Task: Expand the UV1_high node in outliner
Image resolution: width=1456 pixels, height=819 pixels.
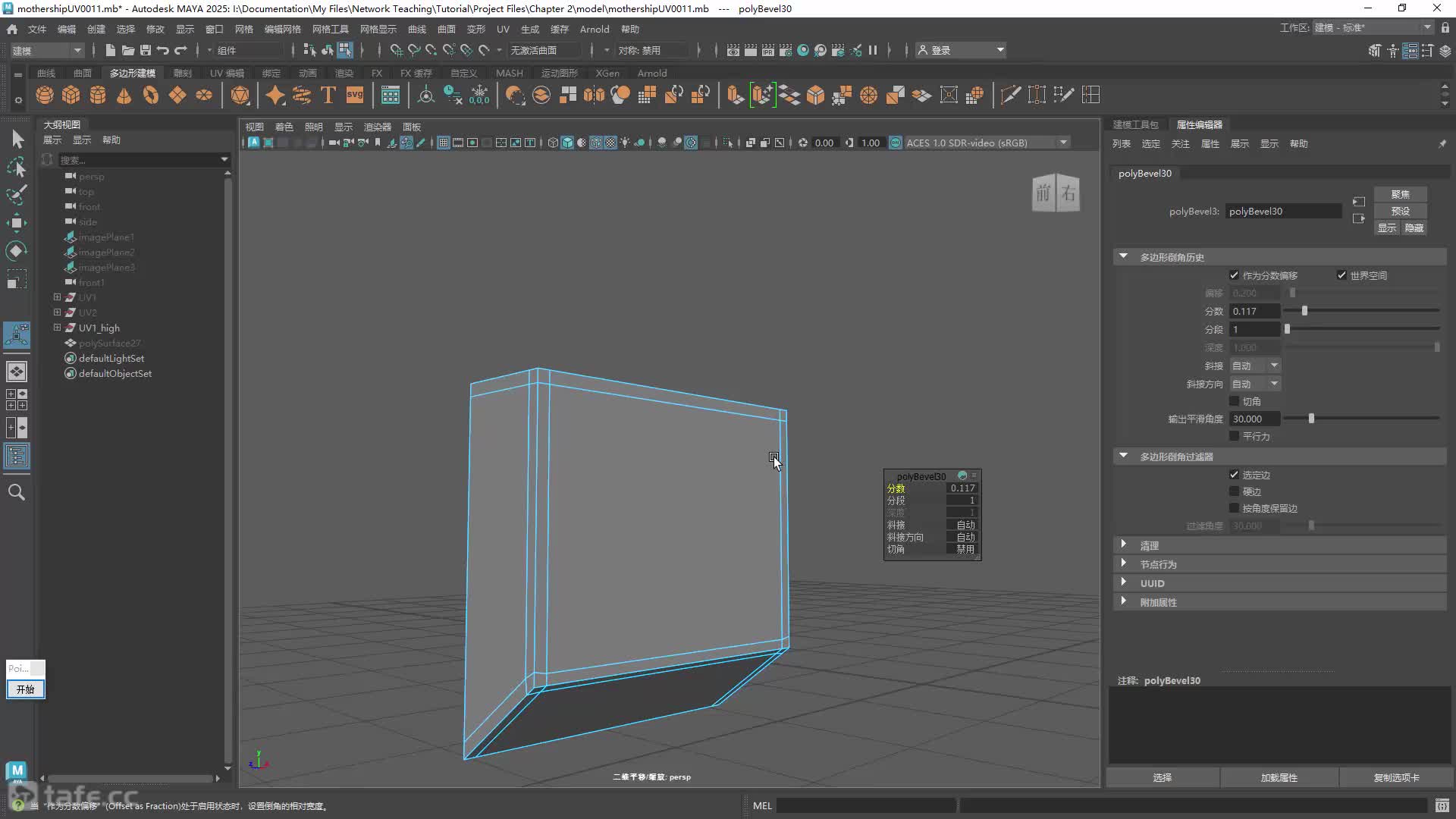Action: pos(57,328)
